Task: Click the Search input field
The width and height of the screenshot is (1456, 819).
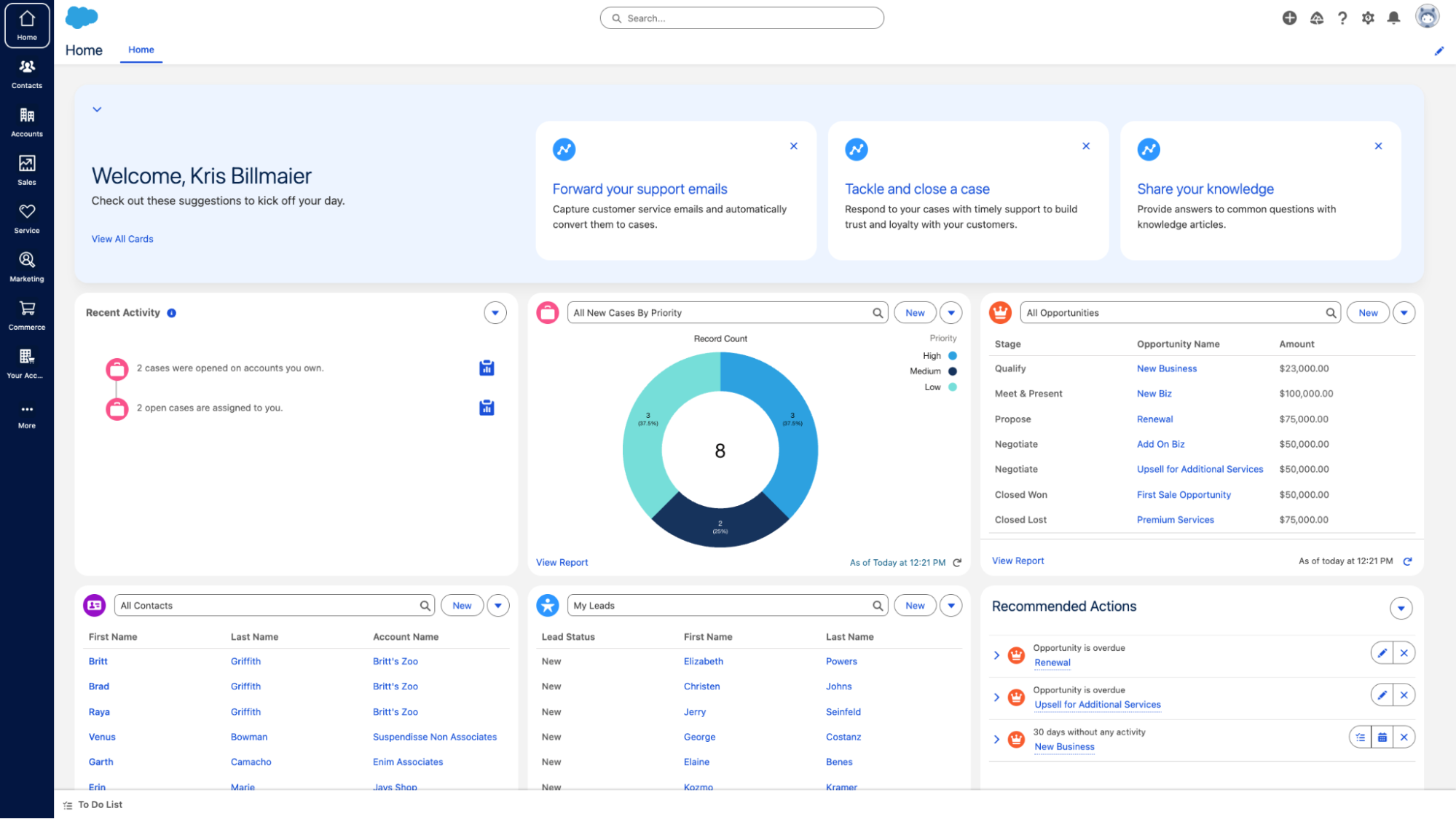Action: [x=741, y=17]
